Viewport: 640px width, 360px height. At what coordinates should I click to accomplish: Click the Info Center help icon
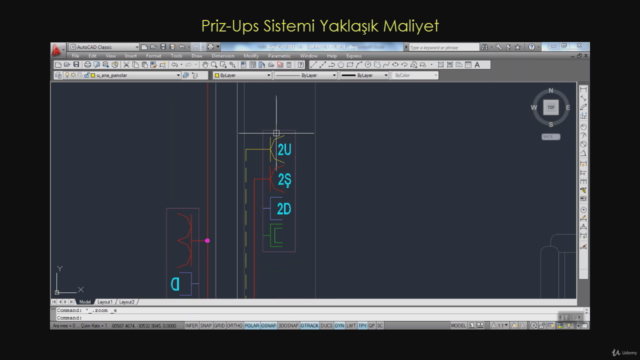[531, 47]
